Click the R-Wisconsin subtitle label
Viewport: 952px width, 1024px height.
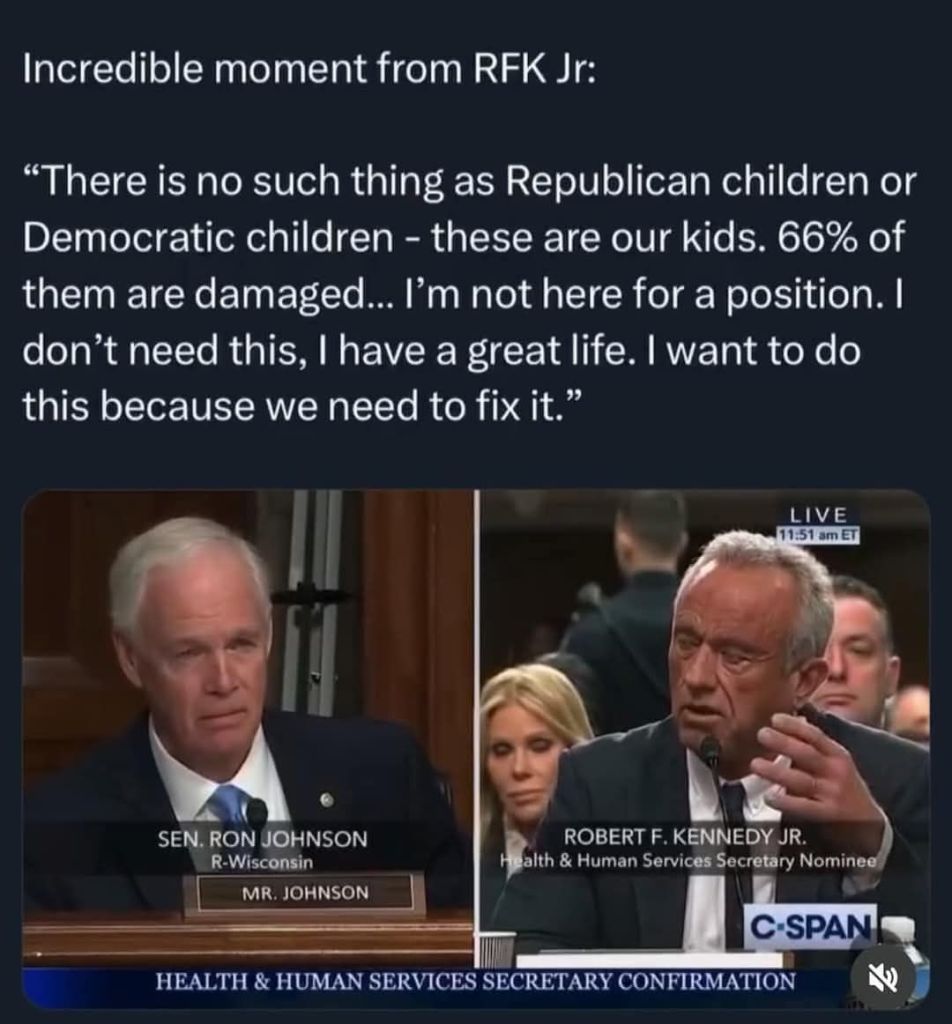262,862
